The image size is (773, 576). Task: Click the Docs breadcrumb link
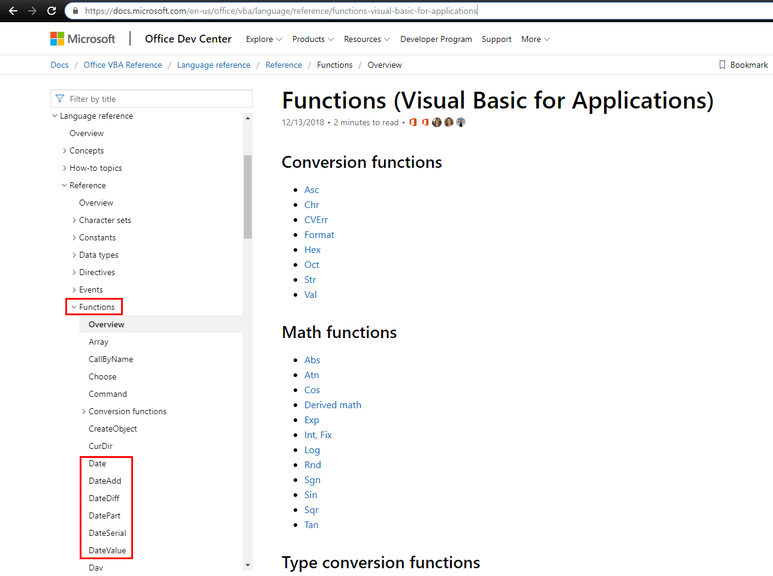click(x=59, y=65)
